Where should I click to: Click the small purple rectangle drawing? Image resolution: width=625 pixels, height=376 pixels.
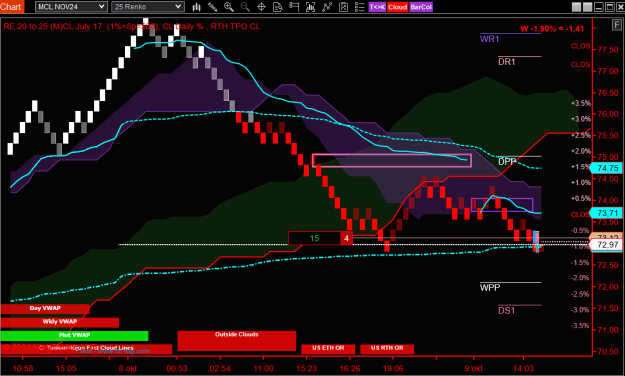502,205
